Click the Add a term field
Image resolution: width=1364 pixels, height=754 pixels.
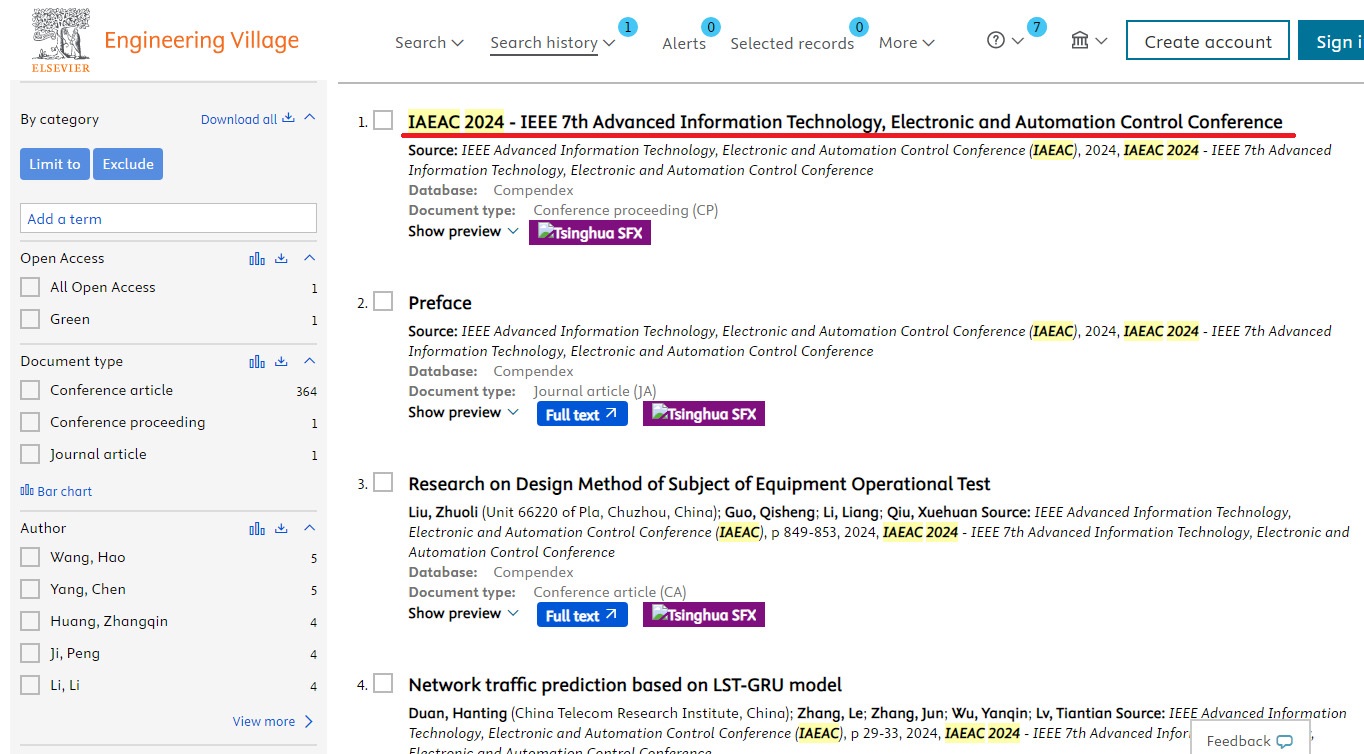click(168, 219)
